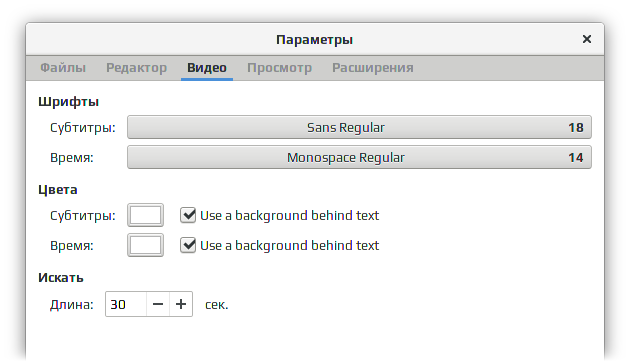Close the Параметры dialog
The height and width of the screenshot is (361, 630).
coord(587,39)
